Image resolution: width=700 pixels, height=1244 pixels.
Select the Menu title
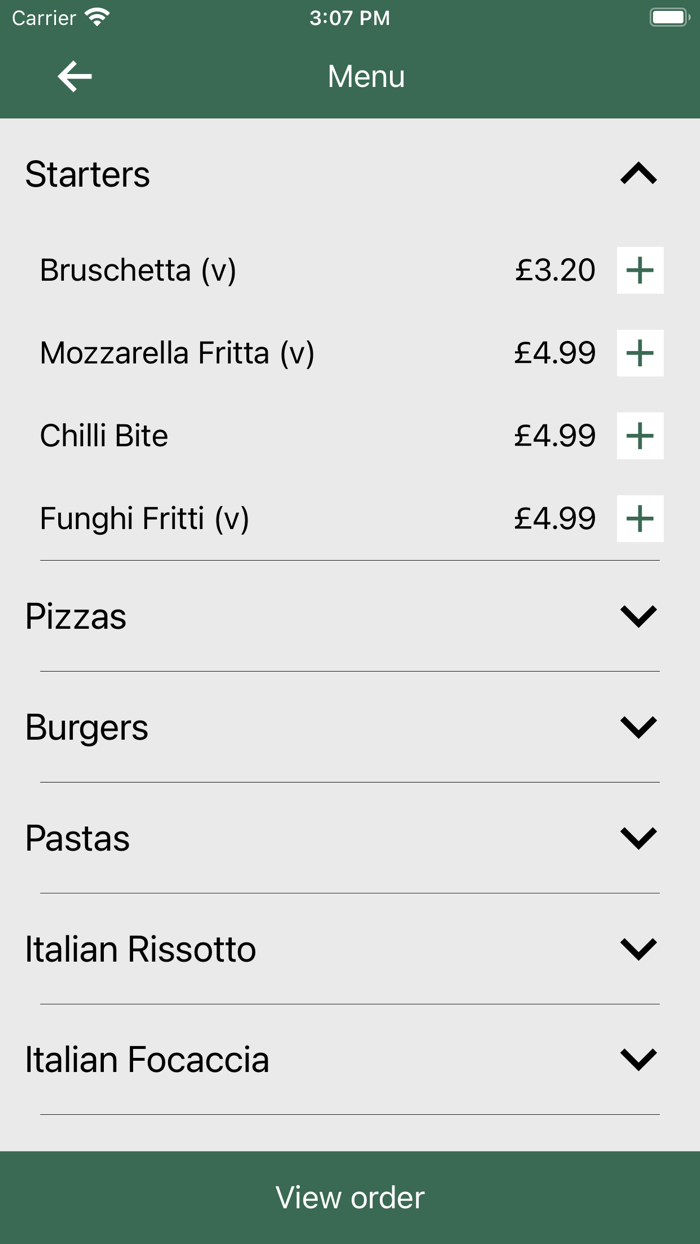(x=366, y=75)
